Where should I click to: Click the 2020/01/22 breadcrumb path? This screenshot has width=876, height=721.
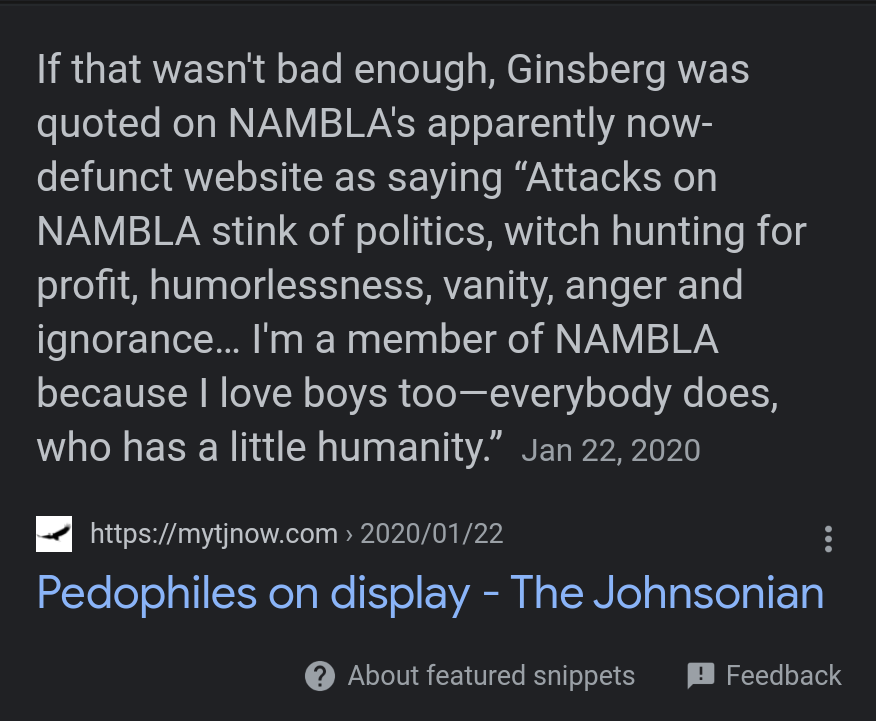coord(431,534)
